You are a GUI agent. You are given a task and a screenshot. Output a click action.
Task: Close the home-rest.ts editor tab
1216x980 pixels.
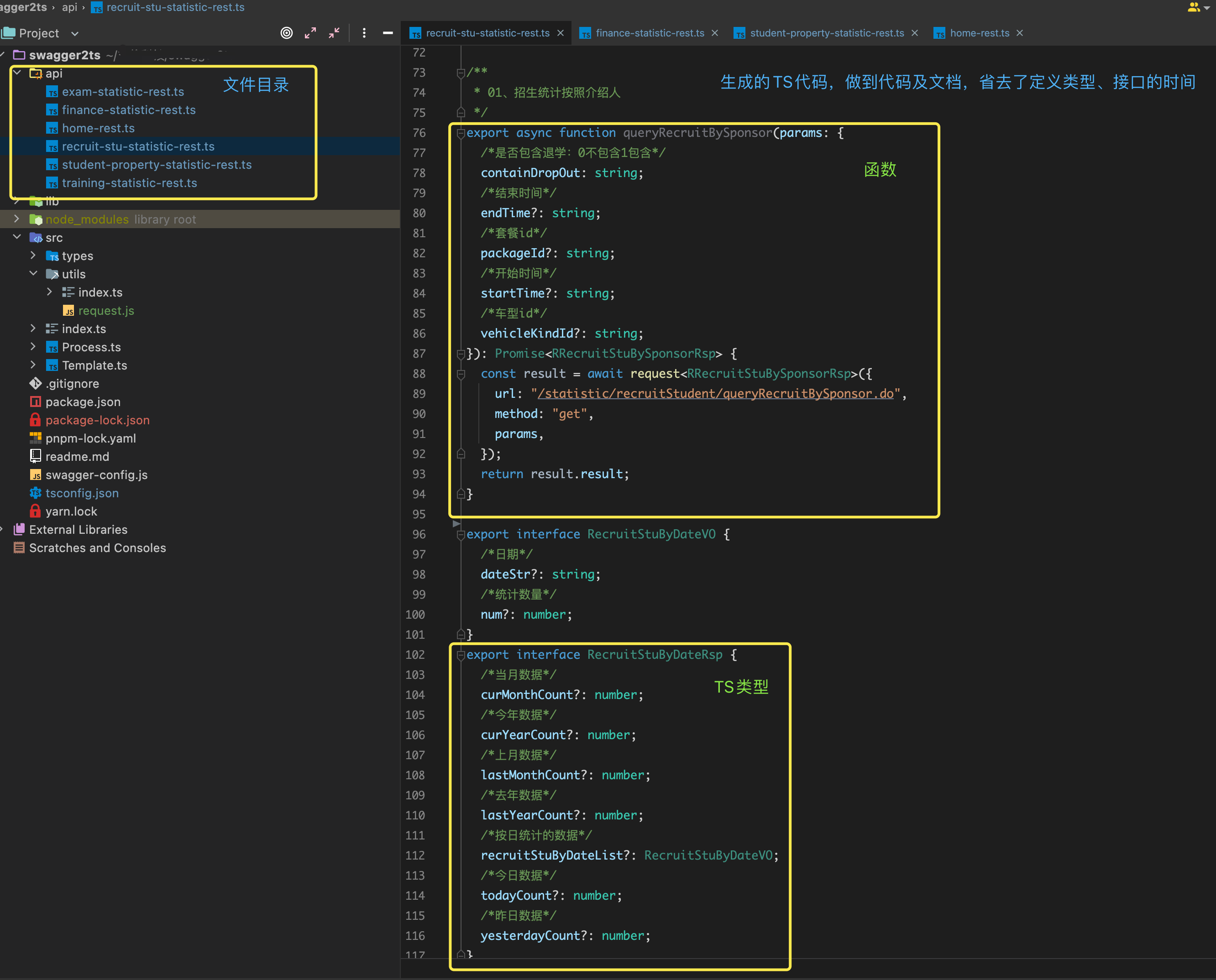pyautogui.click(x=1019, y=33)
